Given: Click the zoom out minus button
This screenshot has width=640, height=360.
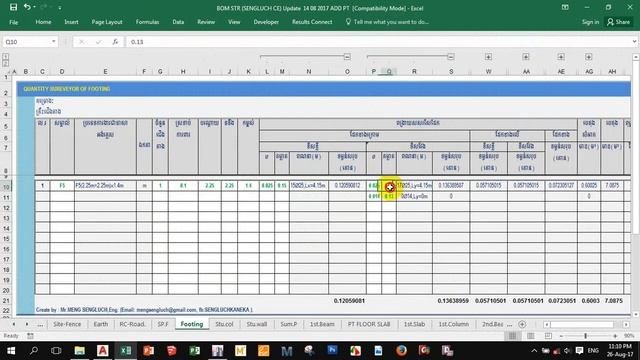Looking at the screenshot, I should (561, 336).
